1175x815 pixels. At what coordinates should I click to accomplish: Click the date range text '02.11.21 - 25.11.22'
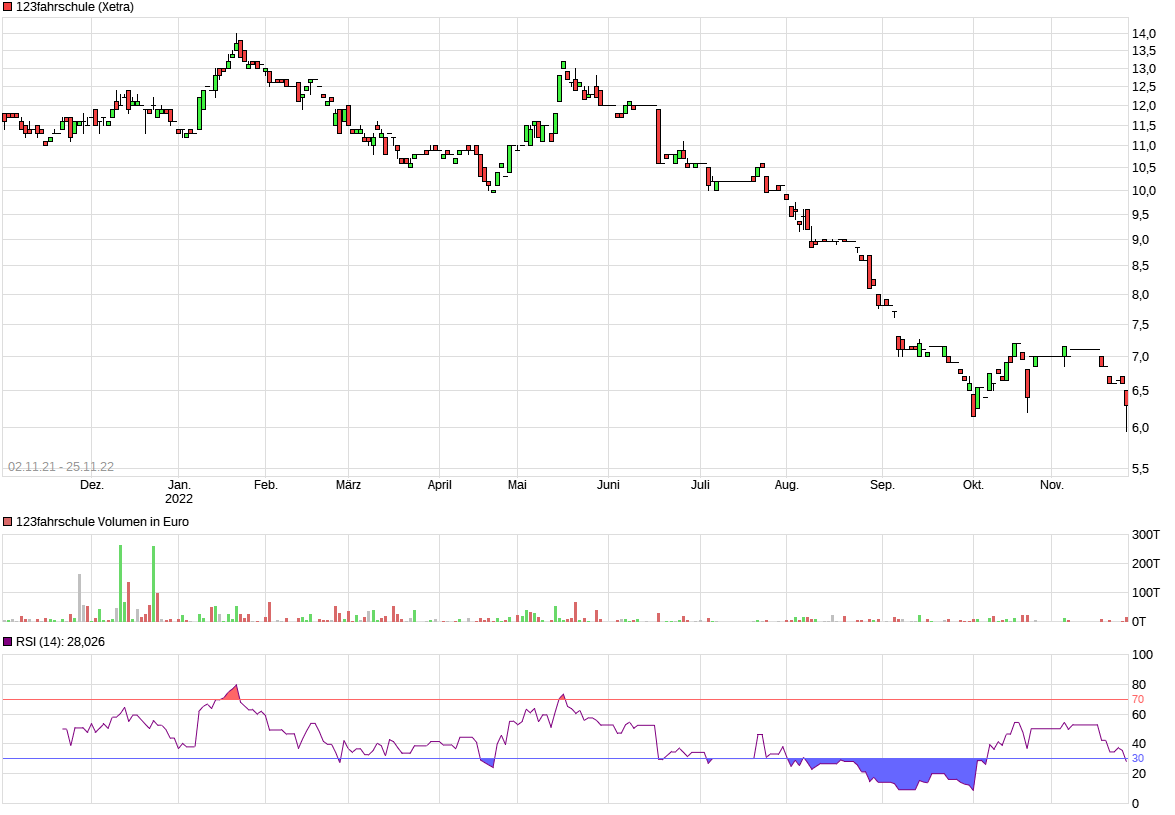(x=61, y=467)
